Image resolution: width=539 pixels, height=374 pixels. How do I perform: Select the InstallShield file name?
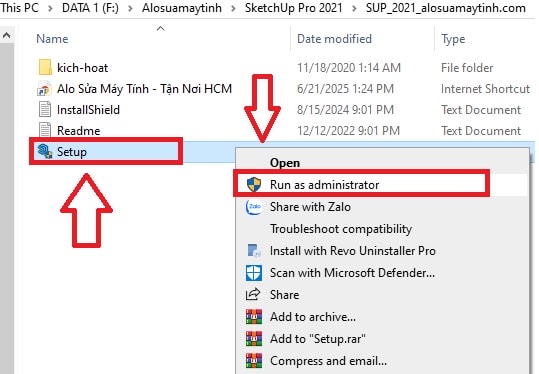pyautogui.click(x=88, y=110)
